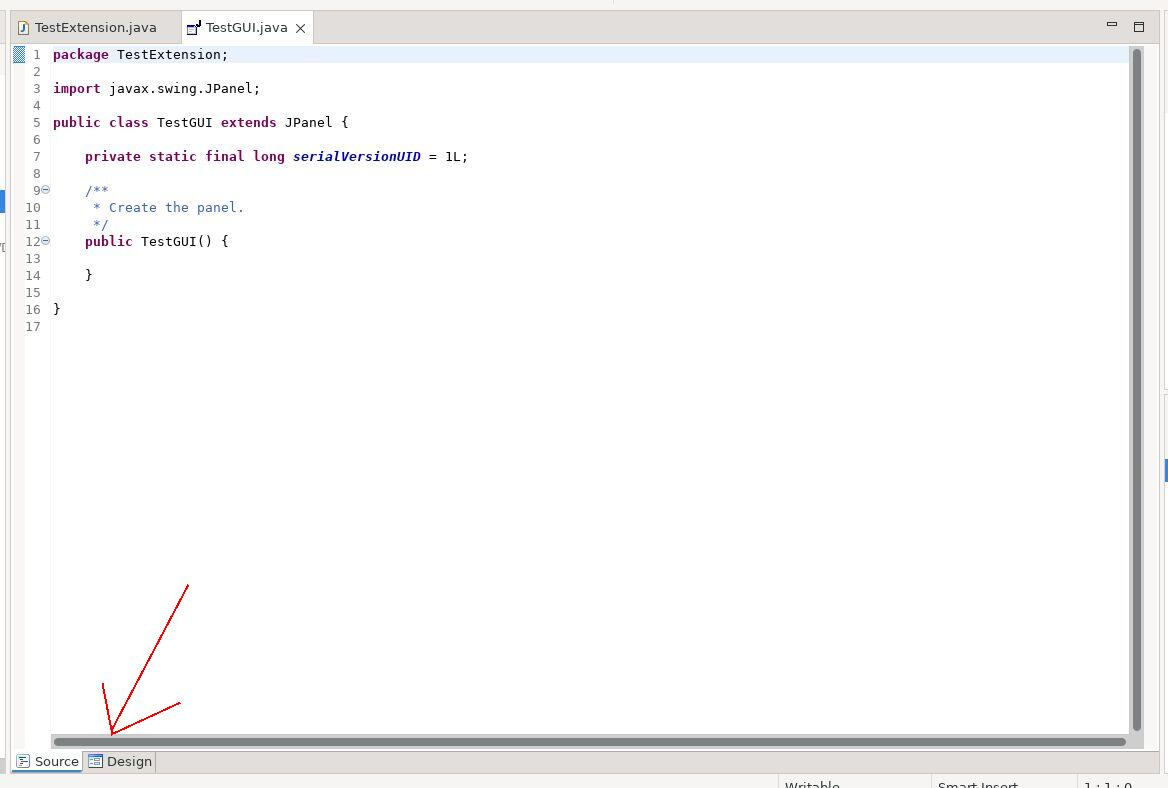The height and width of the screenshot is (788, 1168).
Task: Collapse the Javadoc comment at line 9
Action: point(45,190)
